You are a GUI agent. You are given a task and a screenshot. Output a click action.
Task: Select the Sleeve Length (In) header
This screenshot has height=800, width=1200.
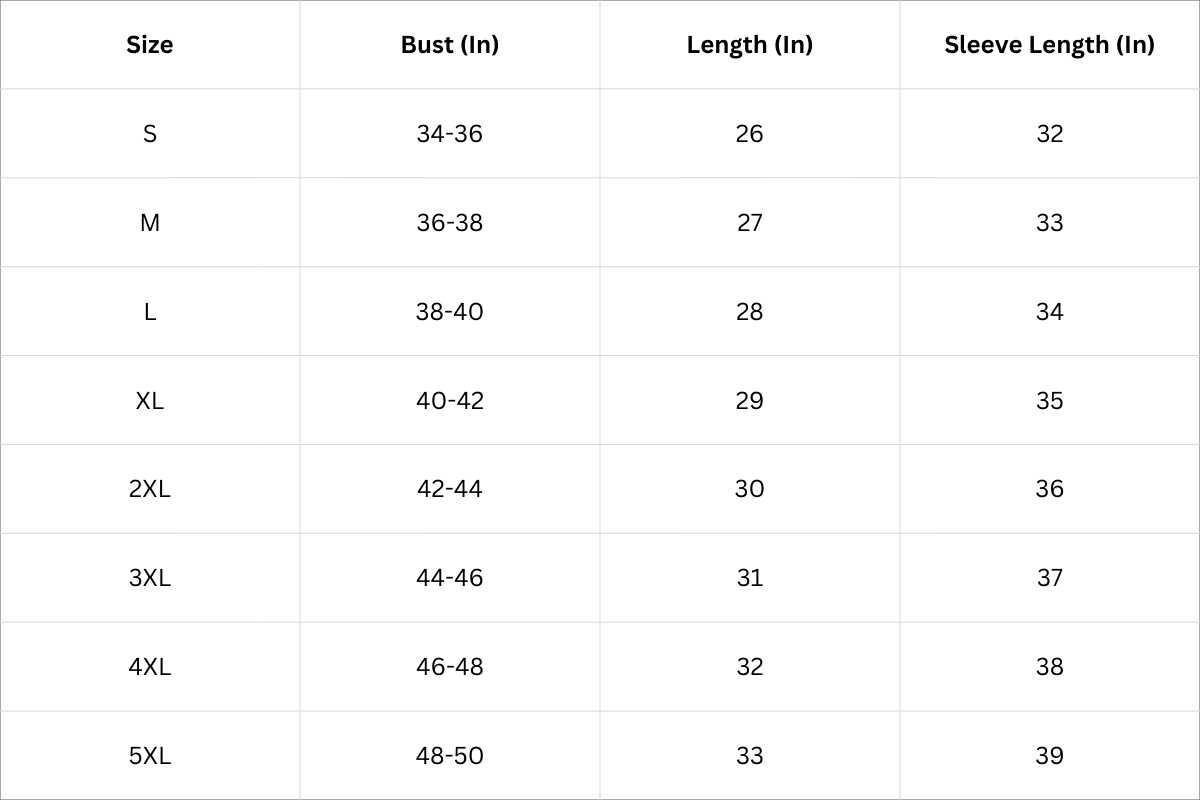1049,45
